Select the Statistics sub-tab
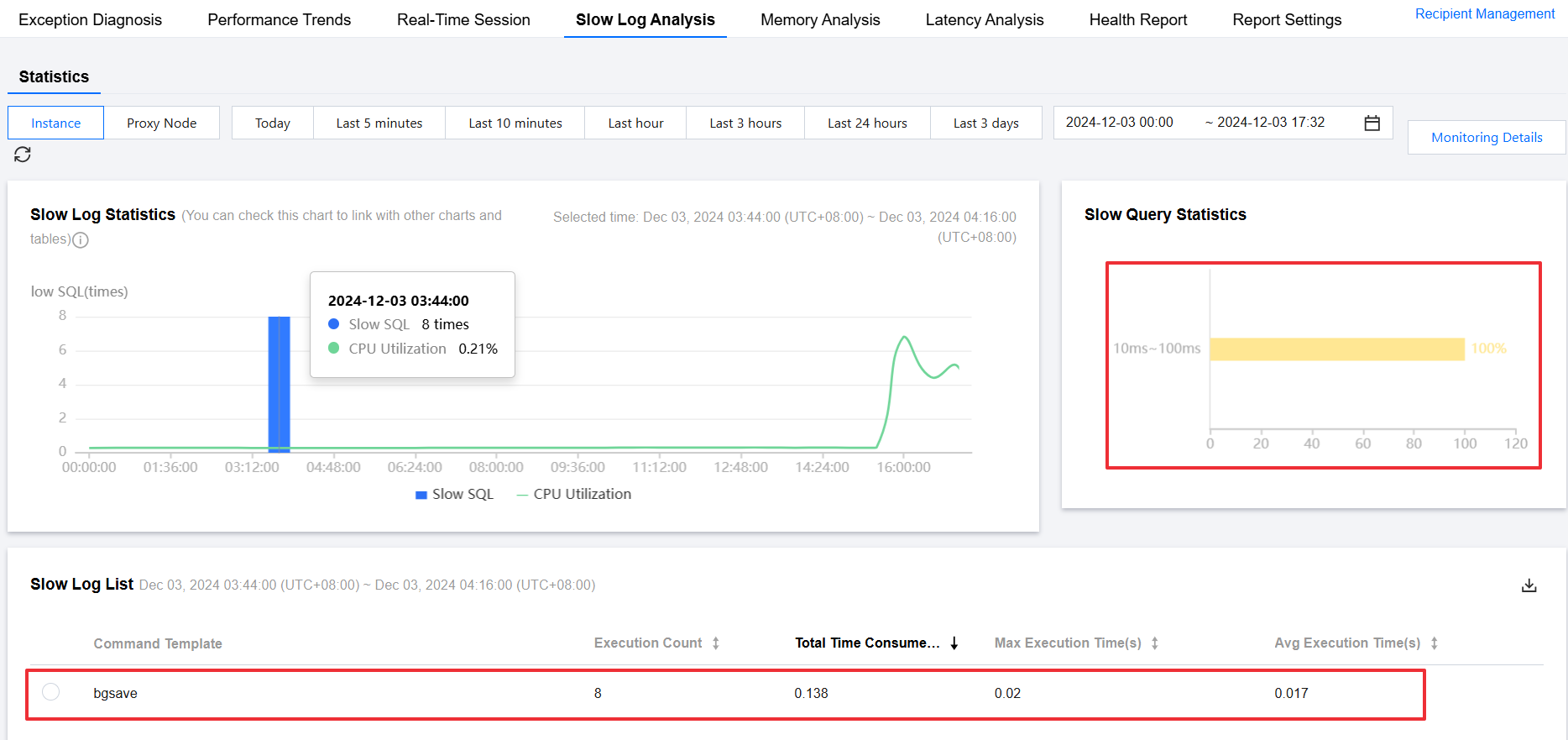Viewport: 1568px width, 740px height. point(54,76)
